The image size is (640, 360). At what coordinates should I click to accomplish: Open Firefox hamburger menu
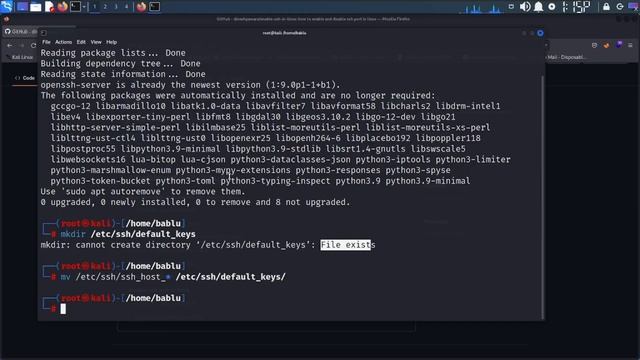point(630,45)
